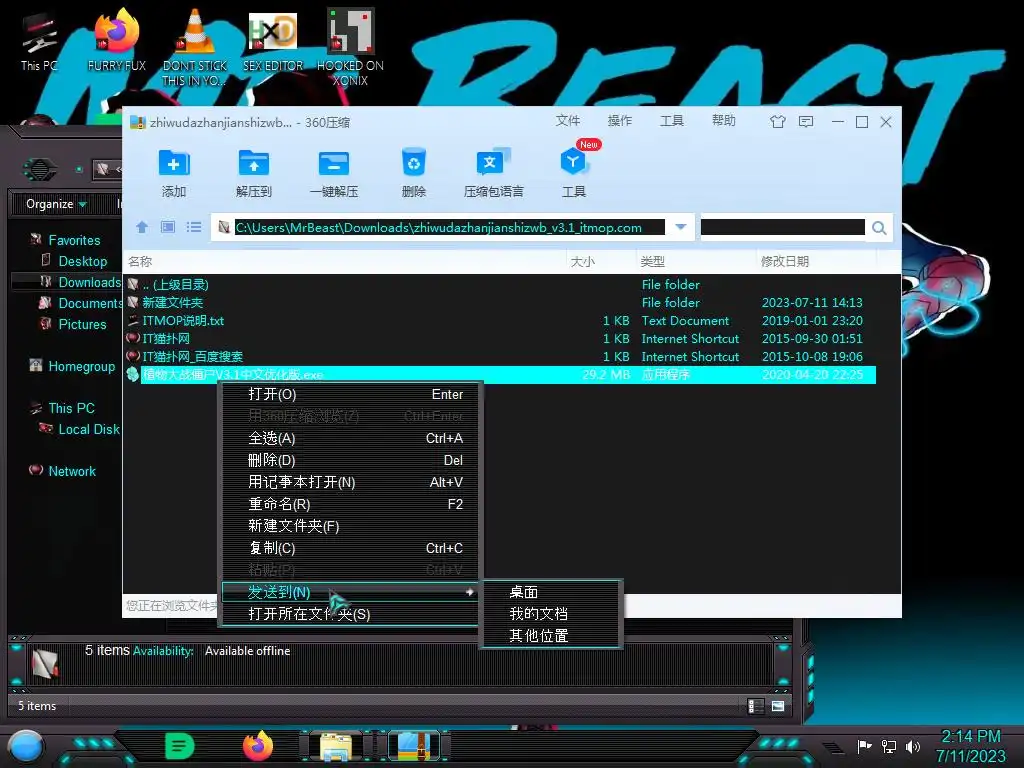This screenshot has height=768, width=1024.
Task: Open the VLC cone desktop icon
Action: [x=195, y=47]
